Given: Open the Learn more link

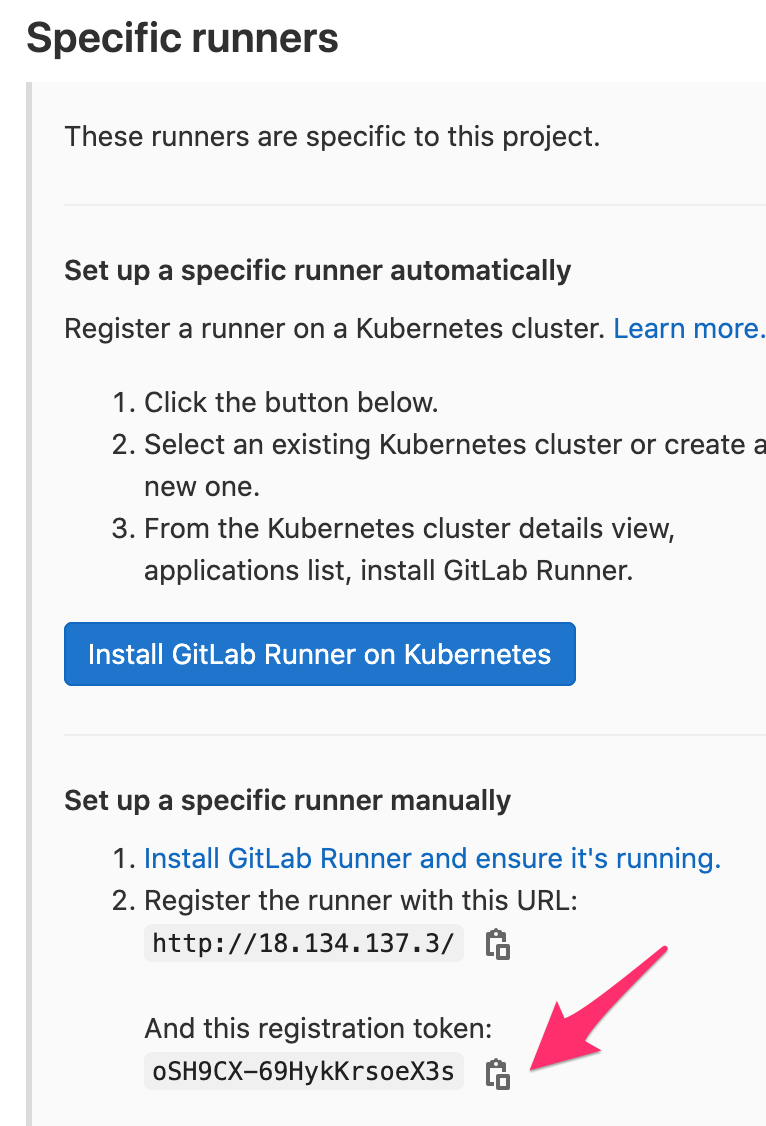Looking at the screenshot, I should (x=688, y=329).
